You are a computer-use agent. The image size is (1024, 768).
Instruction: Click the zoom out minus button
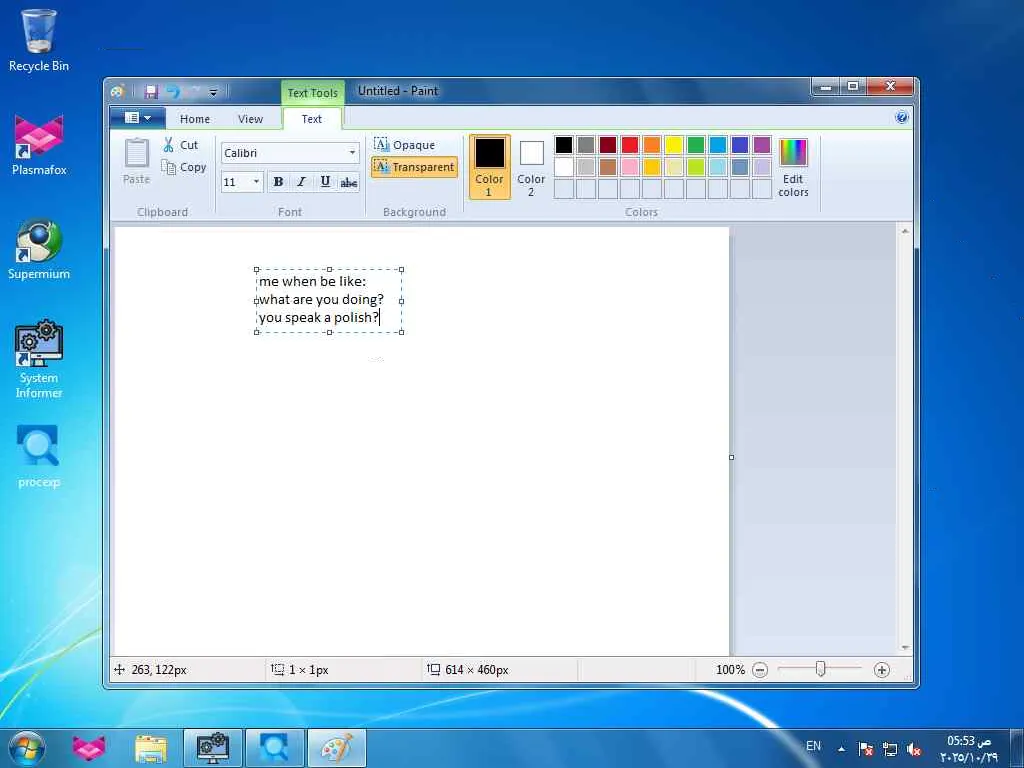tap(760, 669)
